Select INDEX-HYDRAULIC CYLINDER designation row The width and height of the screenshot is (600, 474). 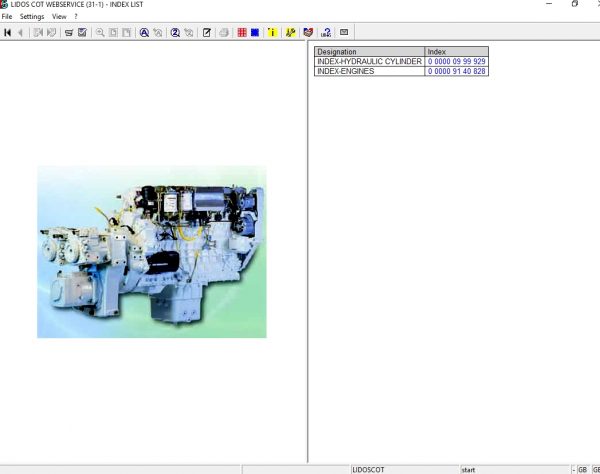click(x=369, y=62)
